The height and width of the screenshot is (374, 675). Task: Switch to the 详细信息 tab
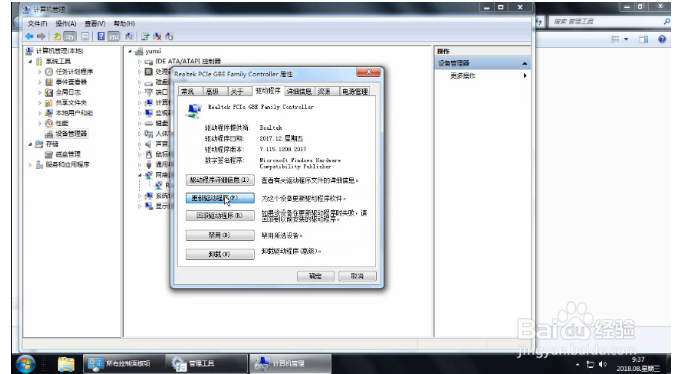299,92
